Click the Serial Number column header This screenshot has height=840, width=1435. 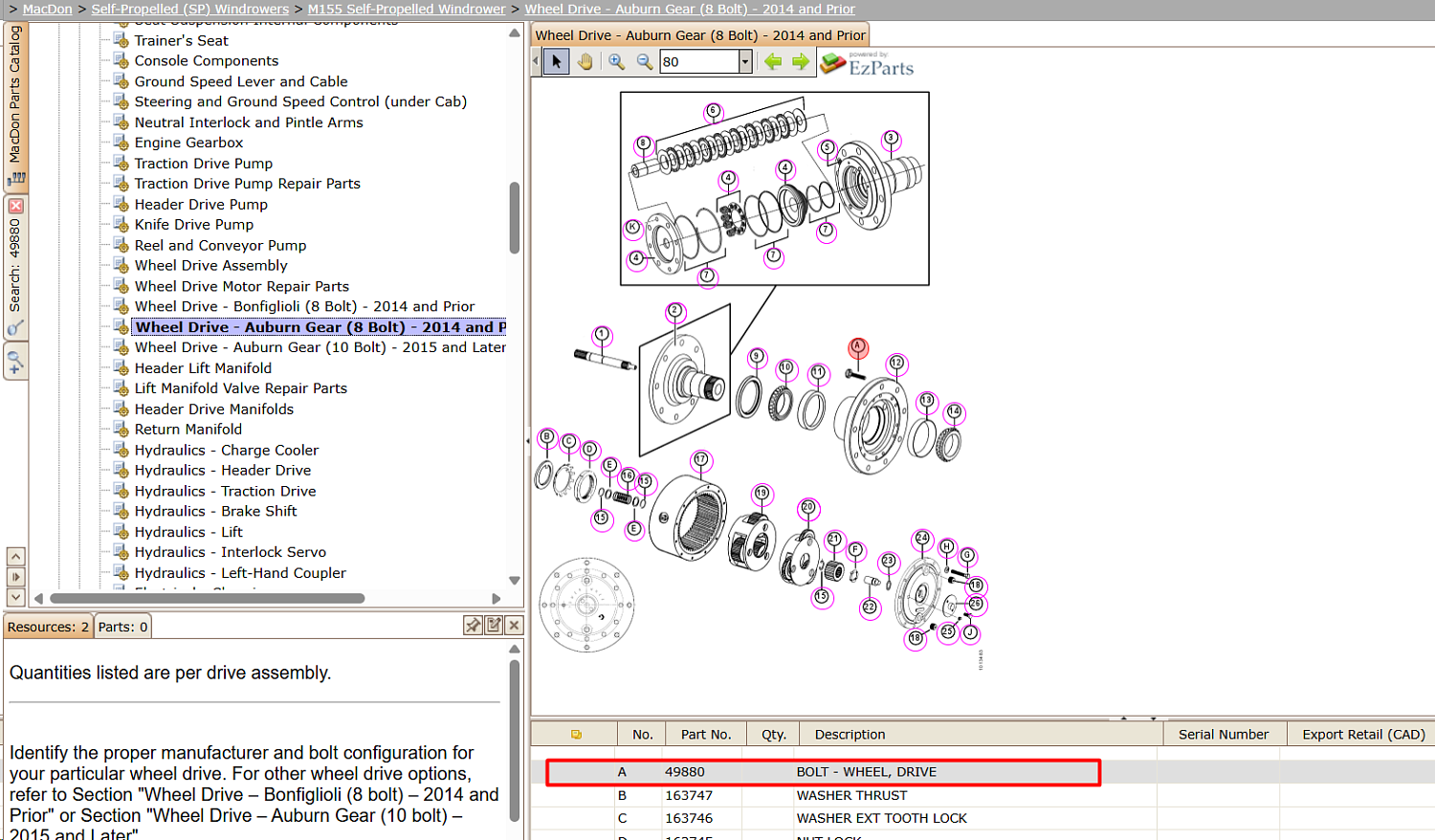pyautogui.click(x=1224, y=735)
